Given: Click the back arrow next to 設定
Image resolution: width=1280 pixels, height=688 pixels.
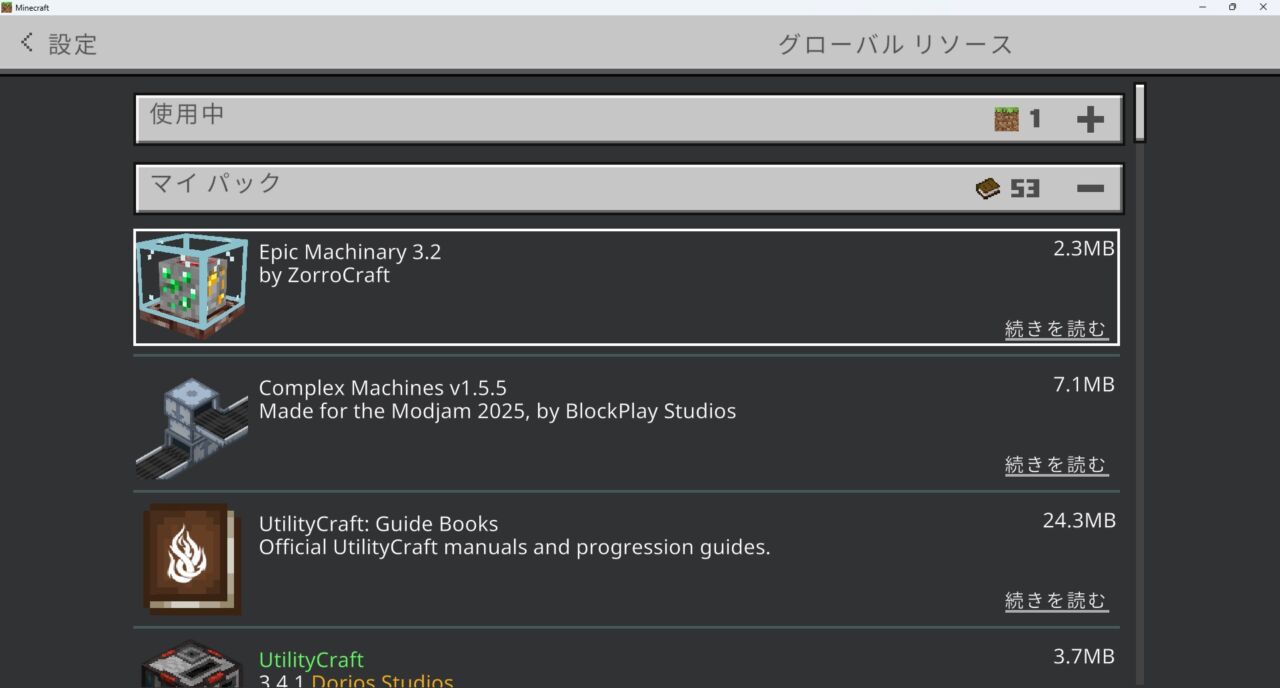Looking at the screenshot, I should 27,43.
